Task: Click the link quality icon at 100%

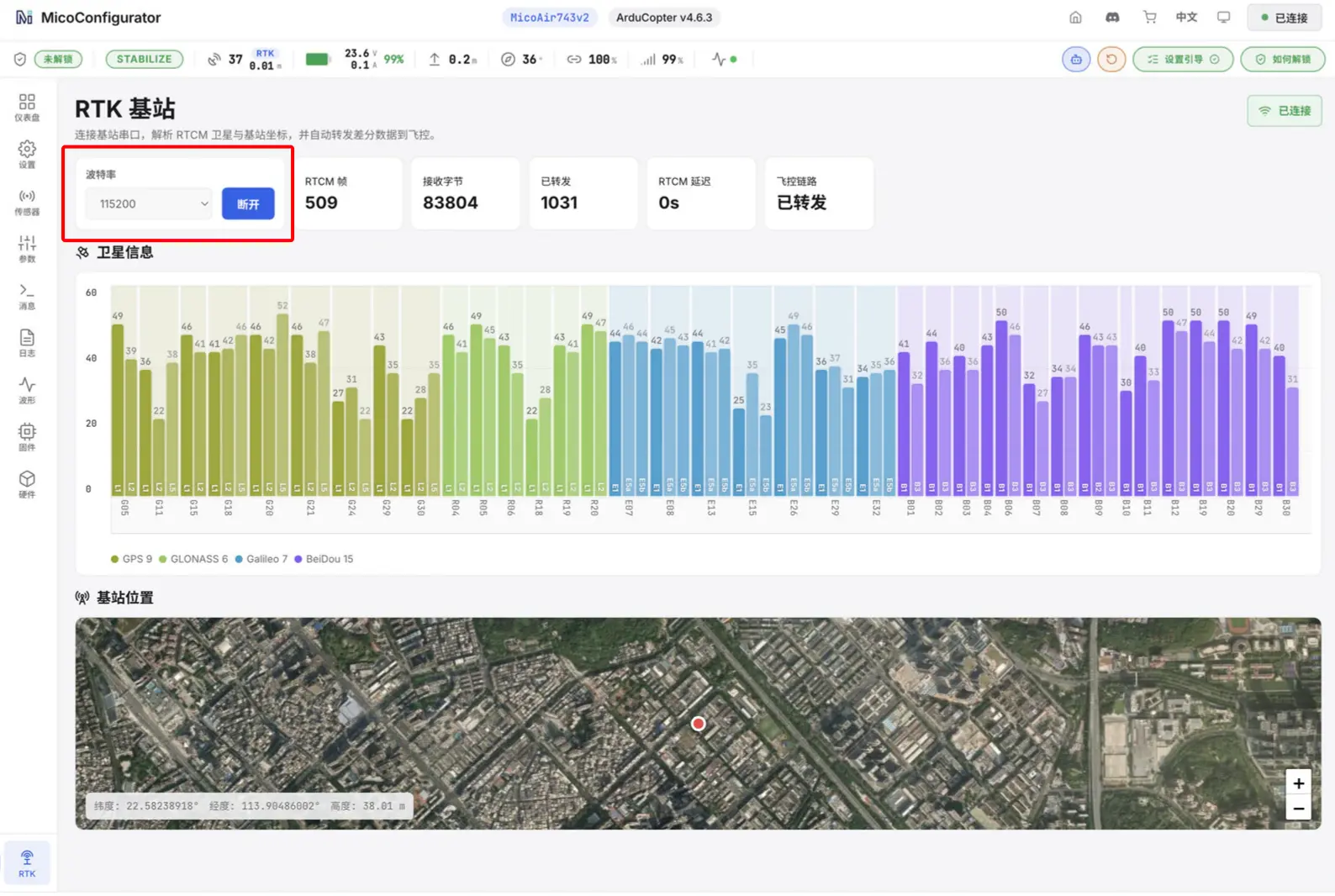Action: pos(574,60)
